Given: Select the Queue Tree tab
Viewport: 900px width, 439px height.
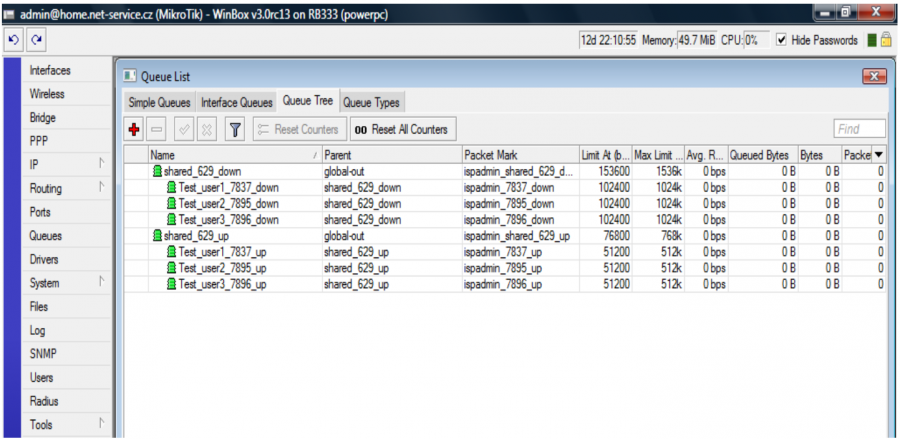Looking at the screenshot, I should [308, 101].
